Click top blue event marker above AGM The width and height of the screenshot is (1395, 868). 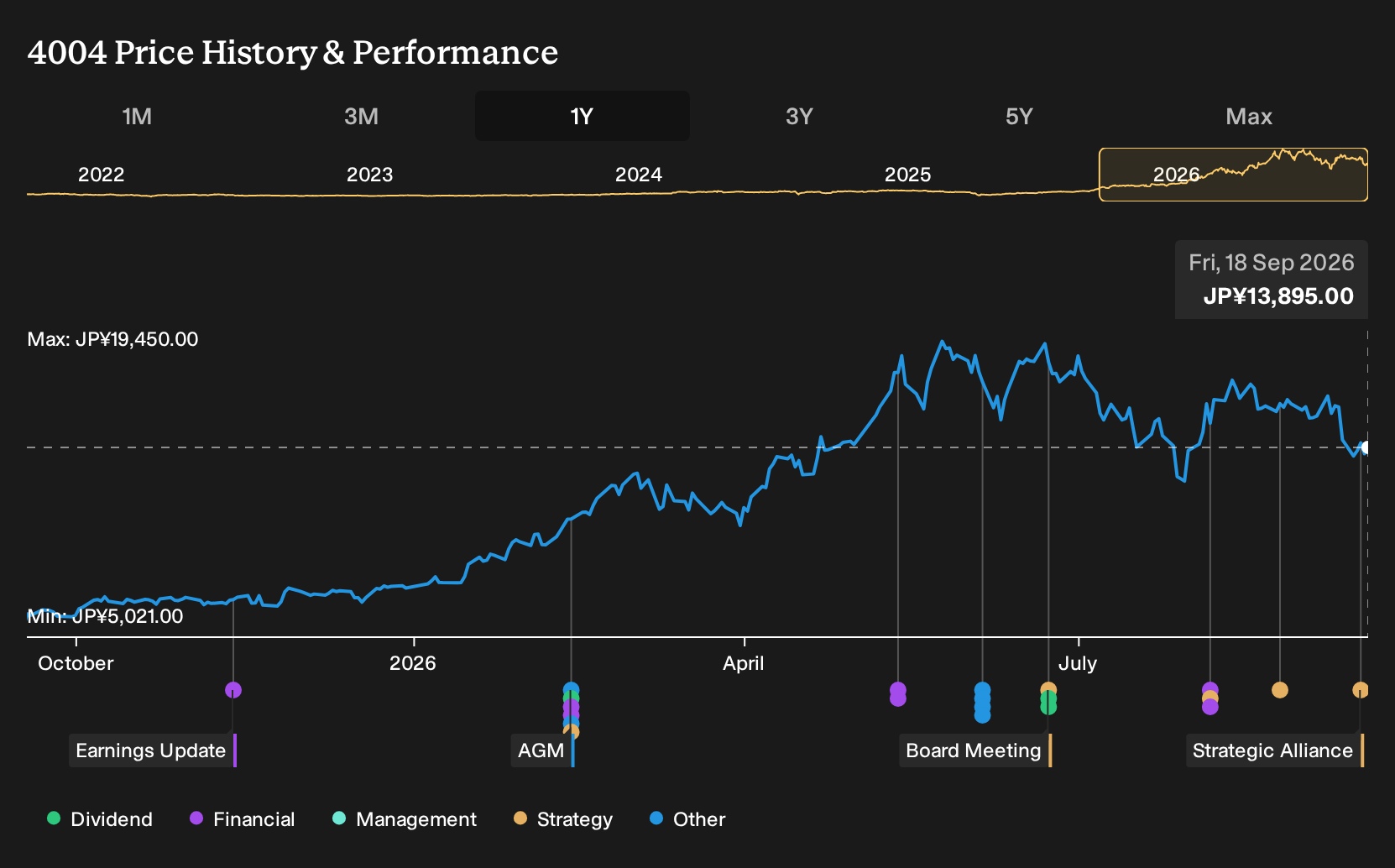tap(571, 690)
